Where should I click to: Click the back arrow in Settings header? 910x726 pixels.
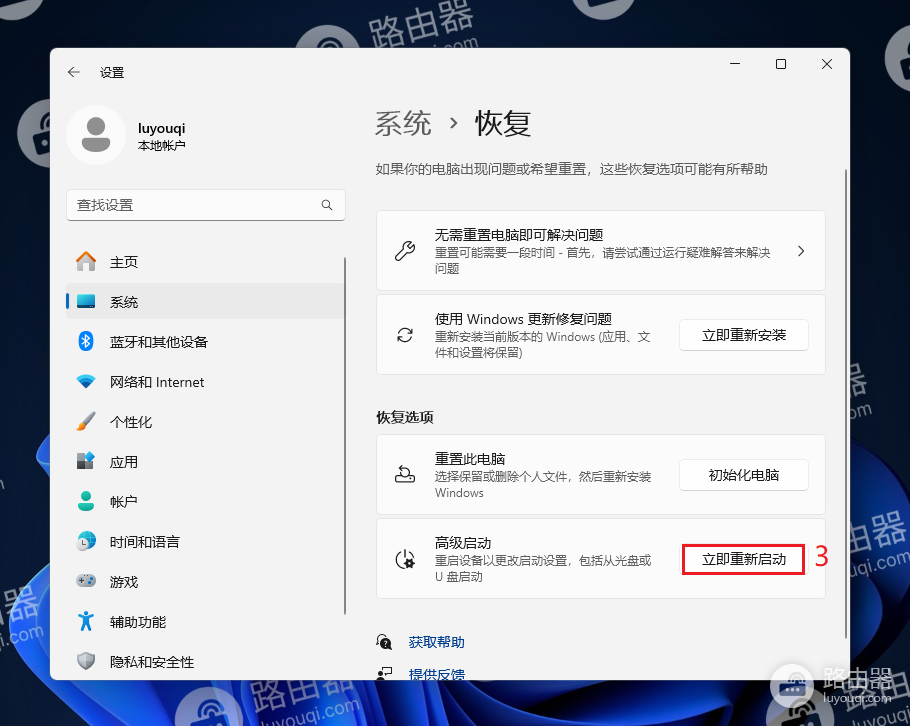tap(74, 72)
